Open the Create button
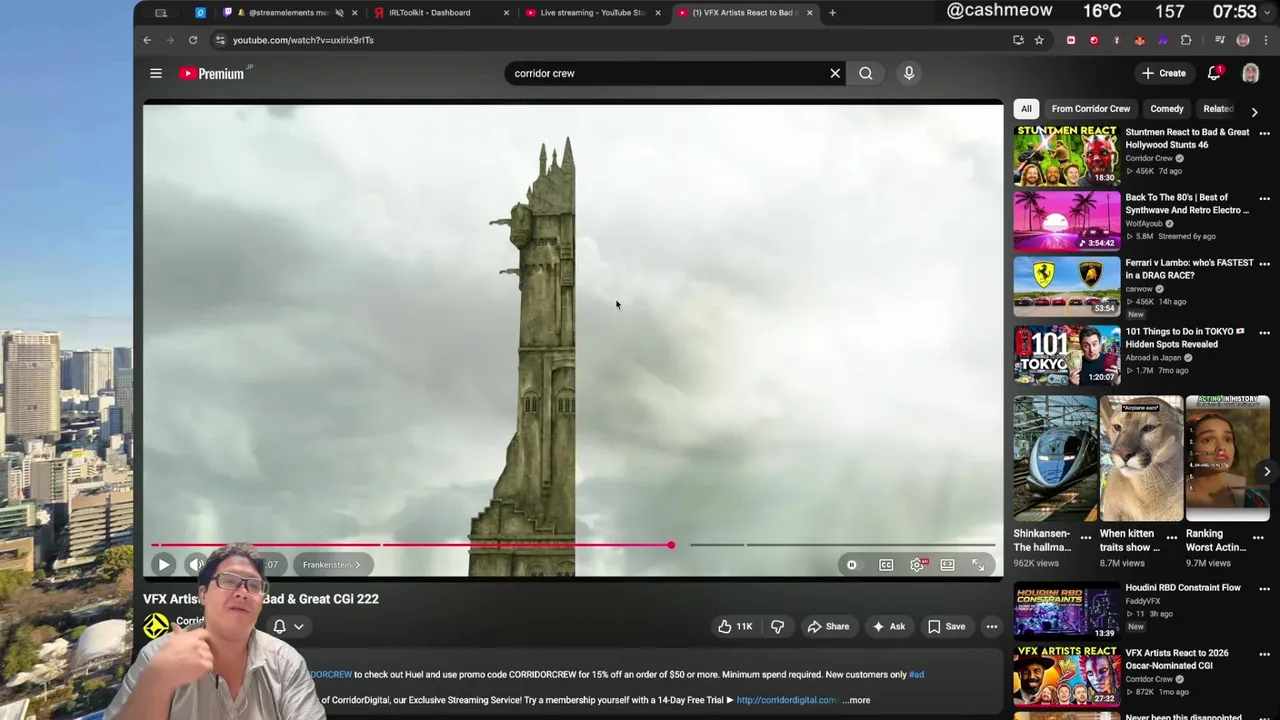Viewport: 1280px width, 720px height. coord(1164,73)
